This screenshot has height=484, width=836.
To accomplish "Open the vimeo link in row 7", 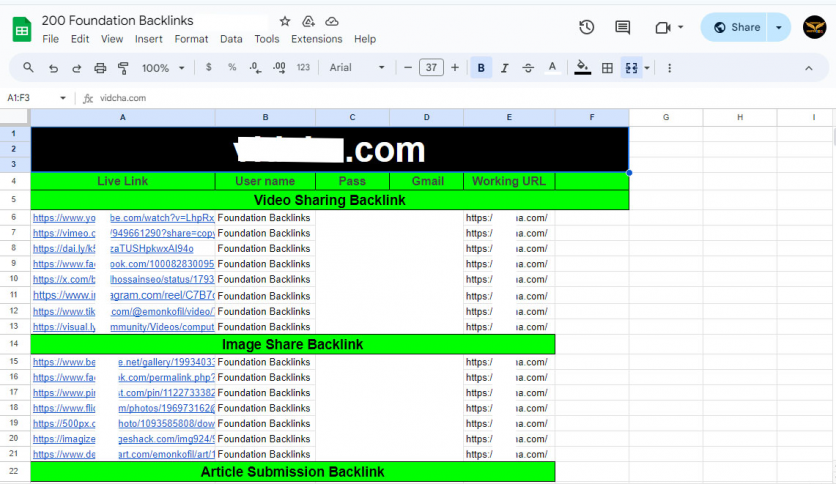I will click(124, 233).
